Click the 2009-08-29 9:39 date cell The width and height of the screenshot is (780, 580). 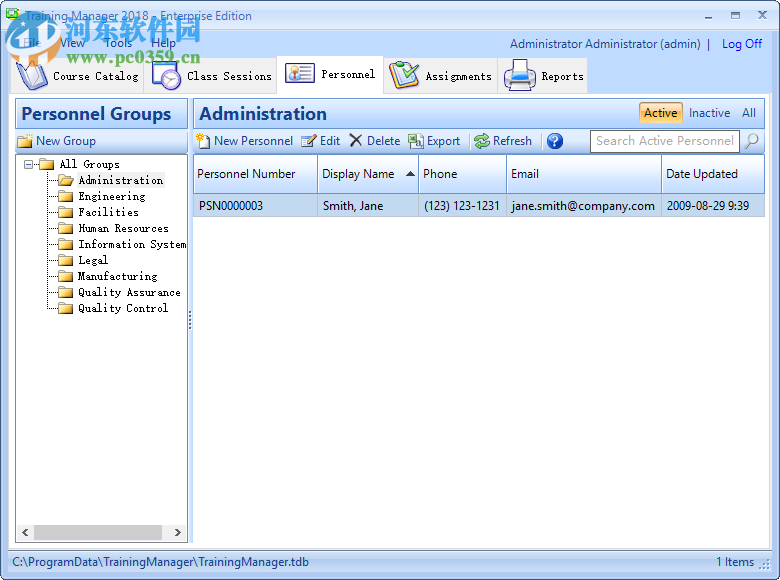[x=713, y=206]
